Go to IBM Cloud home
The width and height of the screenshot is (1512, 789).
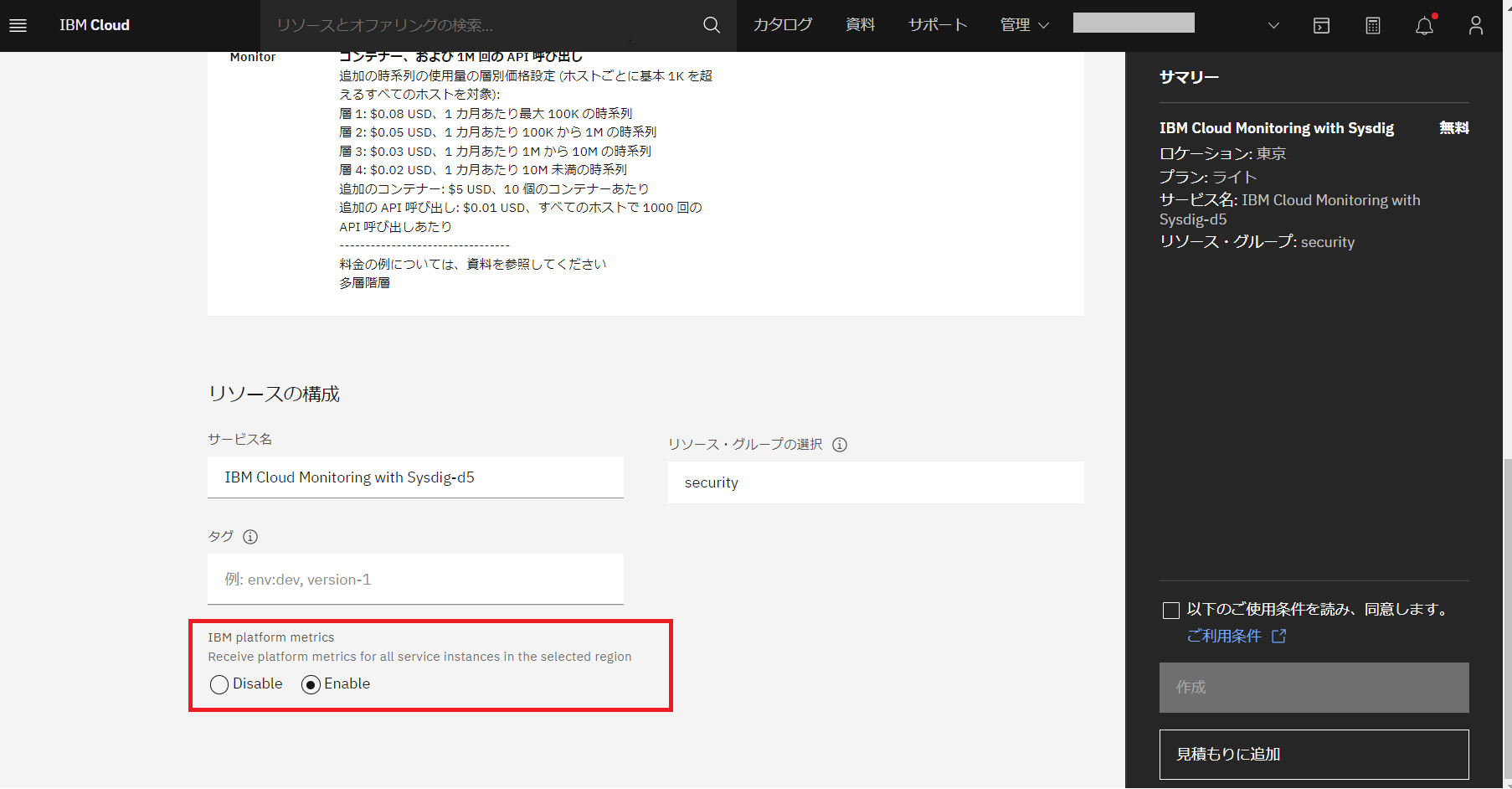(95, 25)
